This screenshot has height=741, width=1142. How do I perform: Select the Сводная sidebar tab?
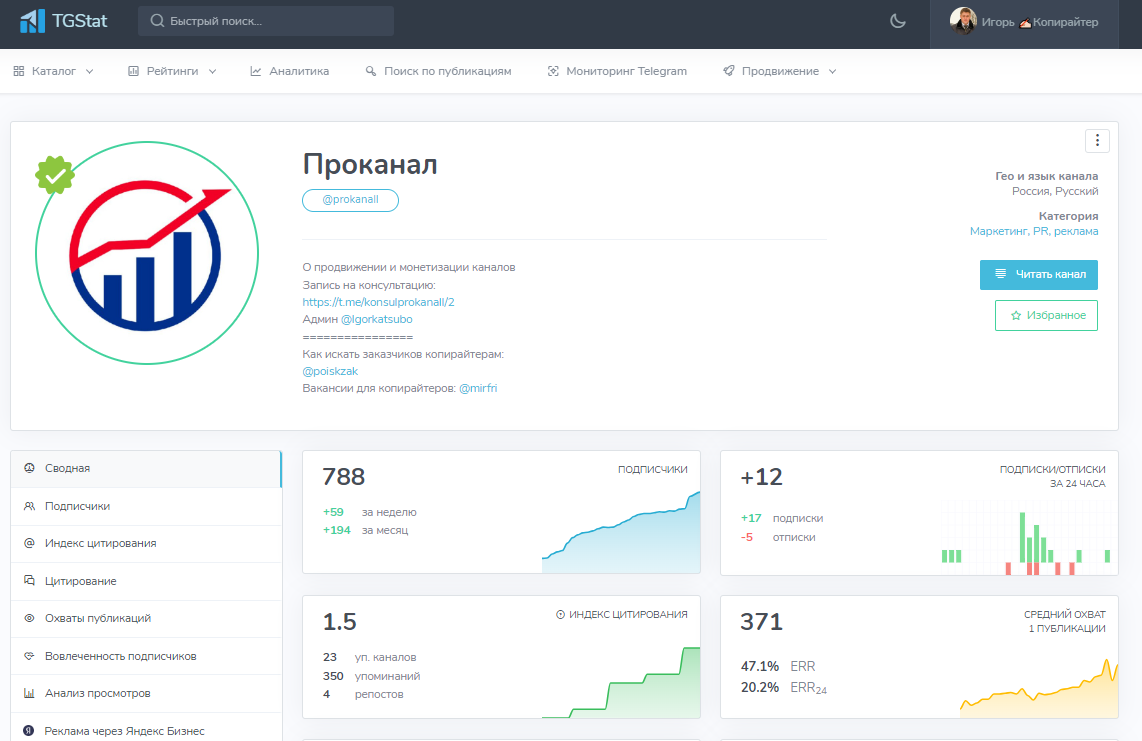click(146, 468)
